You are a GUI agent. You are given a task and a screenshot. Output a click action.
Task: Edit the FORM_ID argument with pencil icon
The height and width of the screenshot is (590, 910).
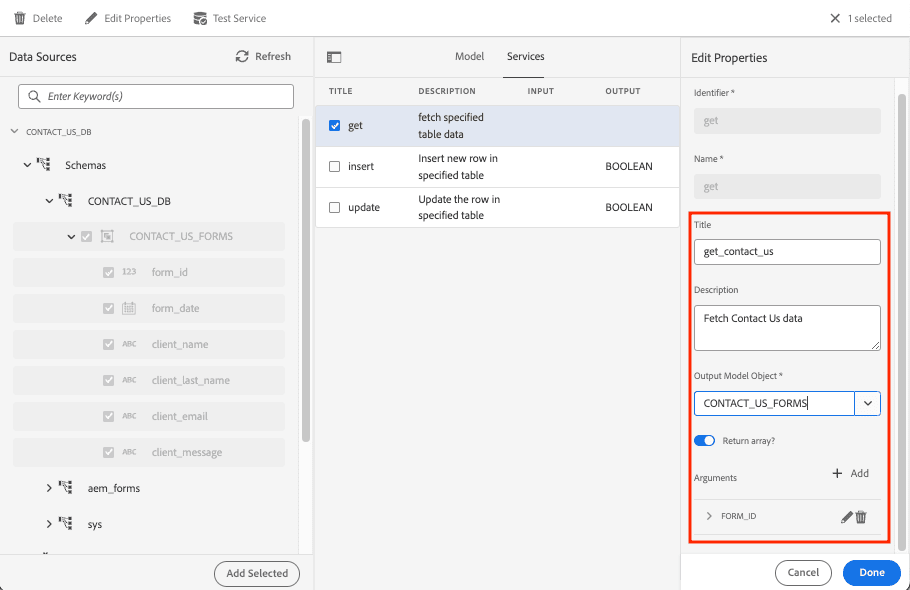(x=847, y=517)
